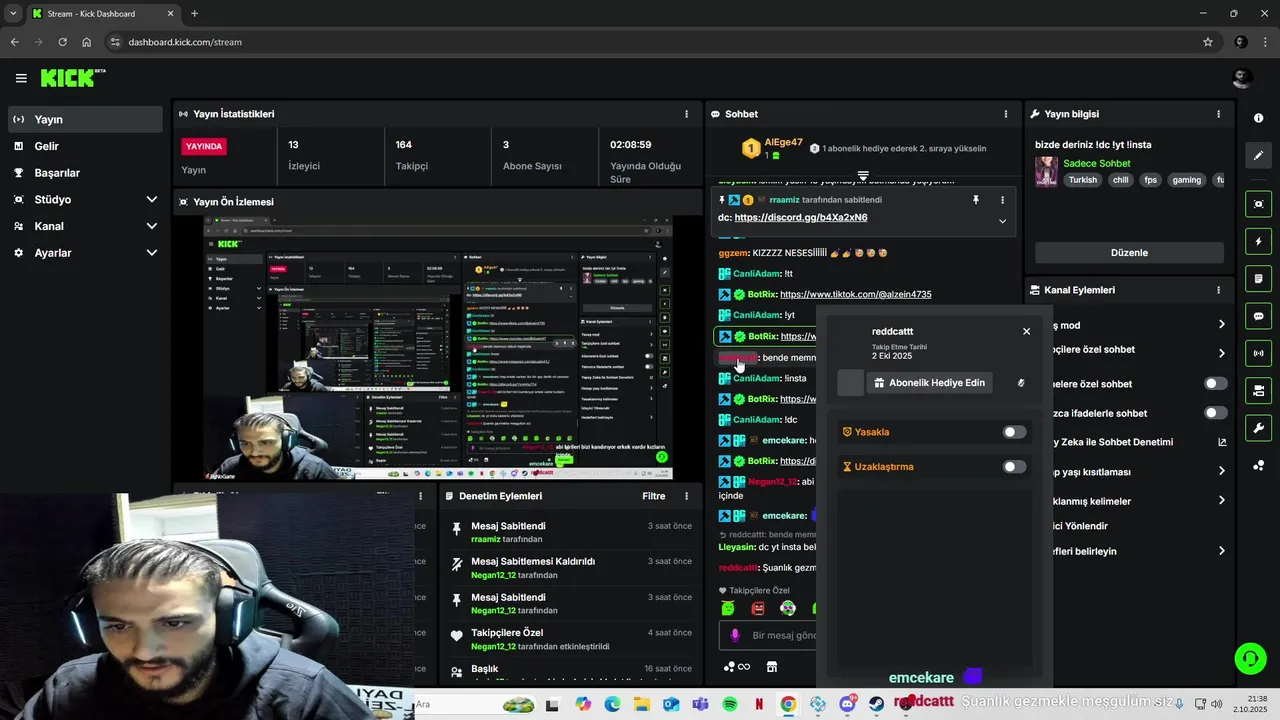Open Yayın bilgisi panel three-dot menu
Image resolution: width=1280 pixels, height=720 pixels.
tap(1218, 114)
